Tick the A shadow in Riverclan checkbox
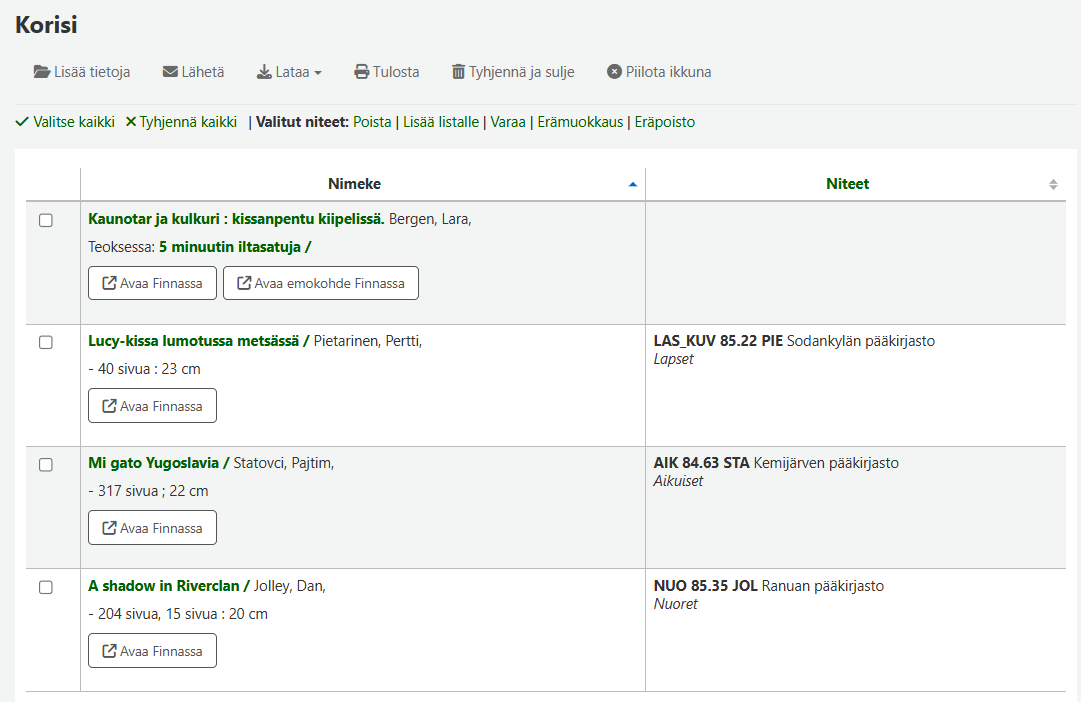The image size is (1081, 702). point(46,587)
